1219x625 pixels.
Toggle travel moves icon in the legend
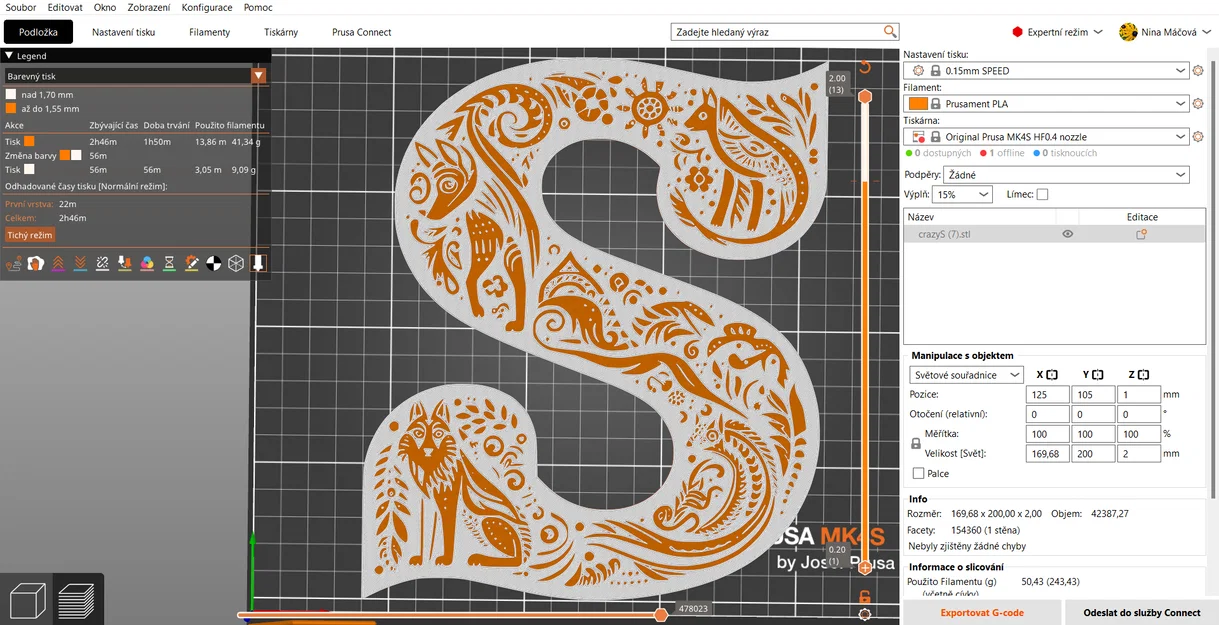point(14,263)
